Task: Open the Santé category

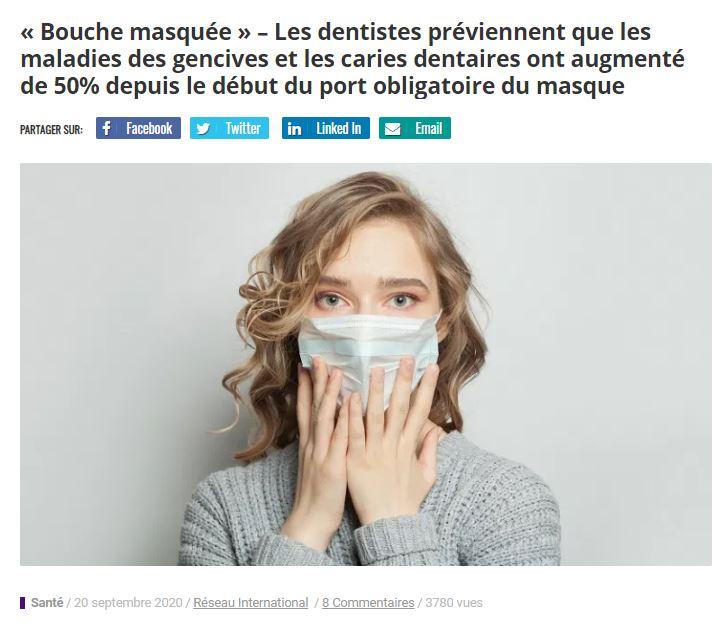Action: 47,603
